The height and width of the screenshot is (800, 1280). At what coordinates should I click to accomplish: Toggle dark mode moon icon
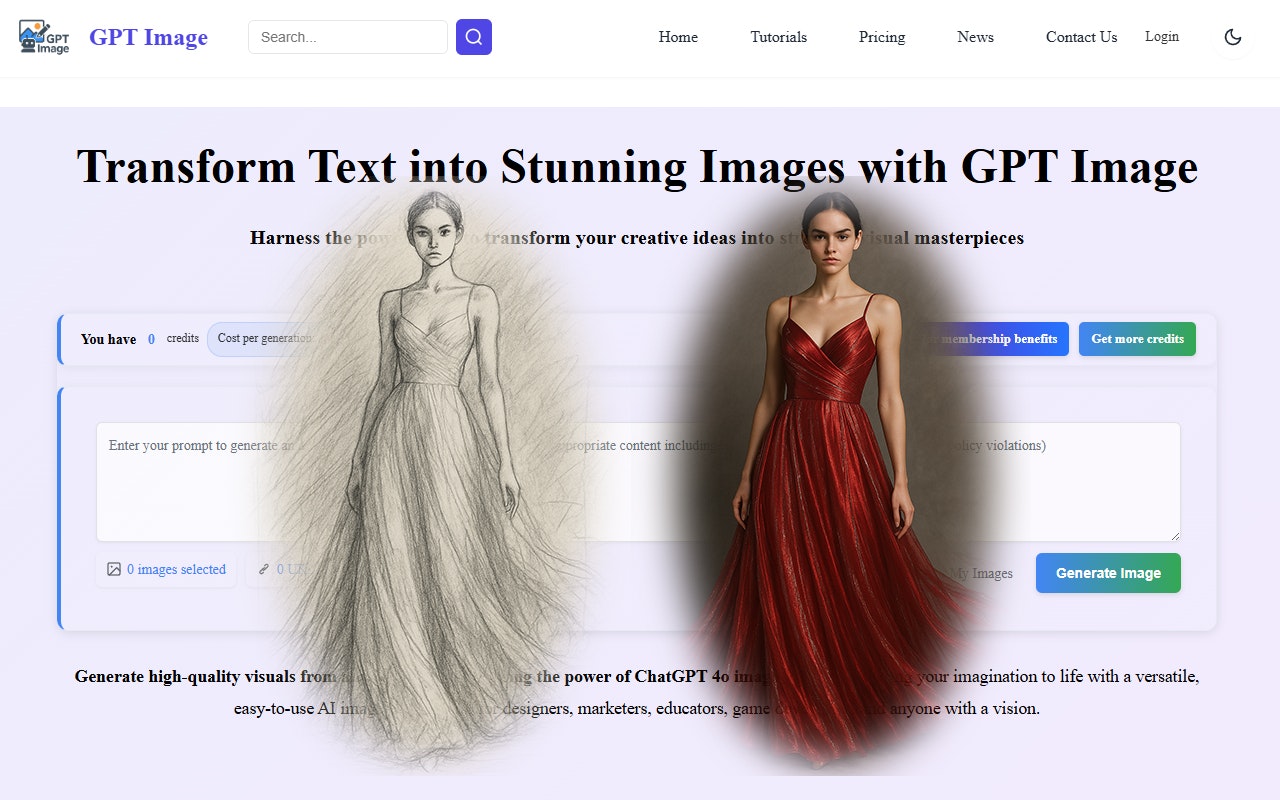tap(1233, 37)
